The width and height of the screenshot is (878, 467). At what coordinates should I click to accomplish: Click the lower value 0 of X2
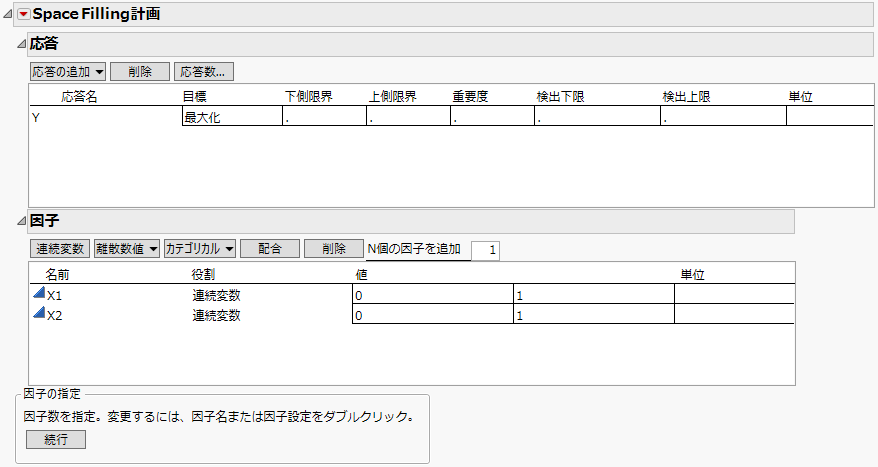click(x=432, y=315)
